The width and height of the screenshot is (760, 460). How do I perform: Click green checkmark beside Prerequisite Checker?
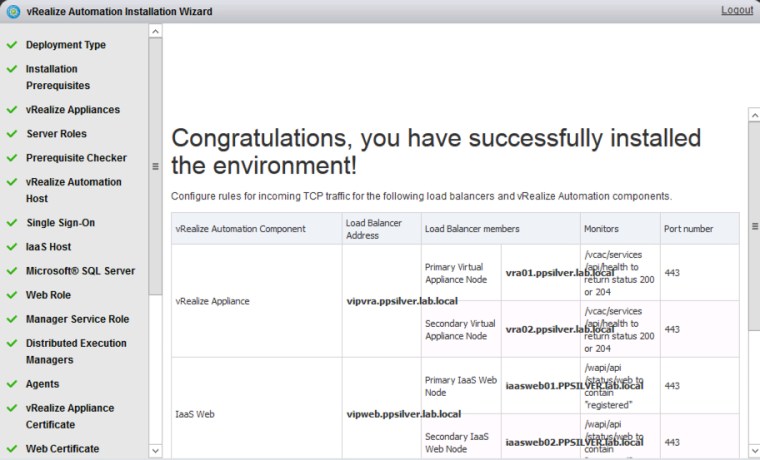pos(12,158)
